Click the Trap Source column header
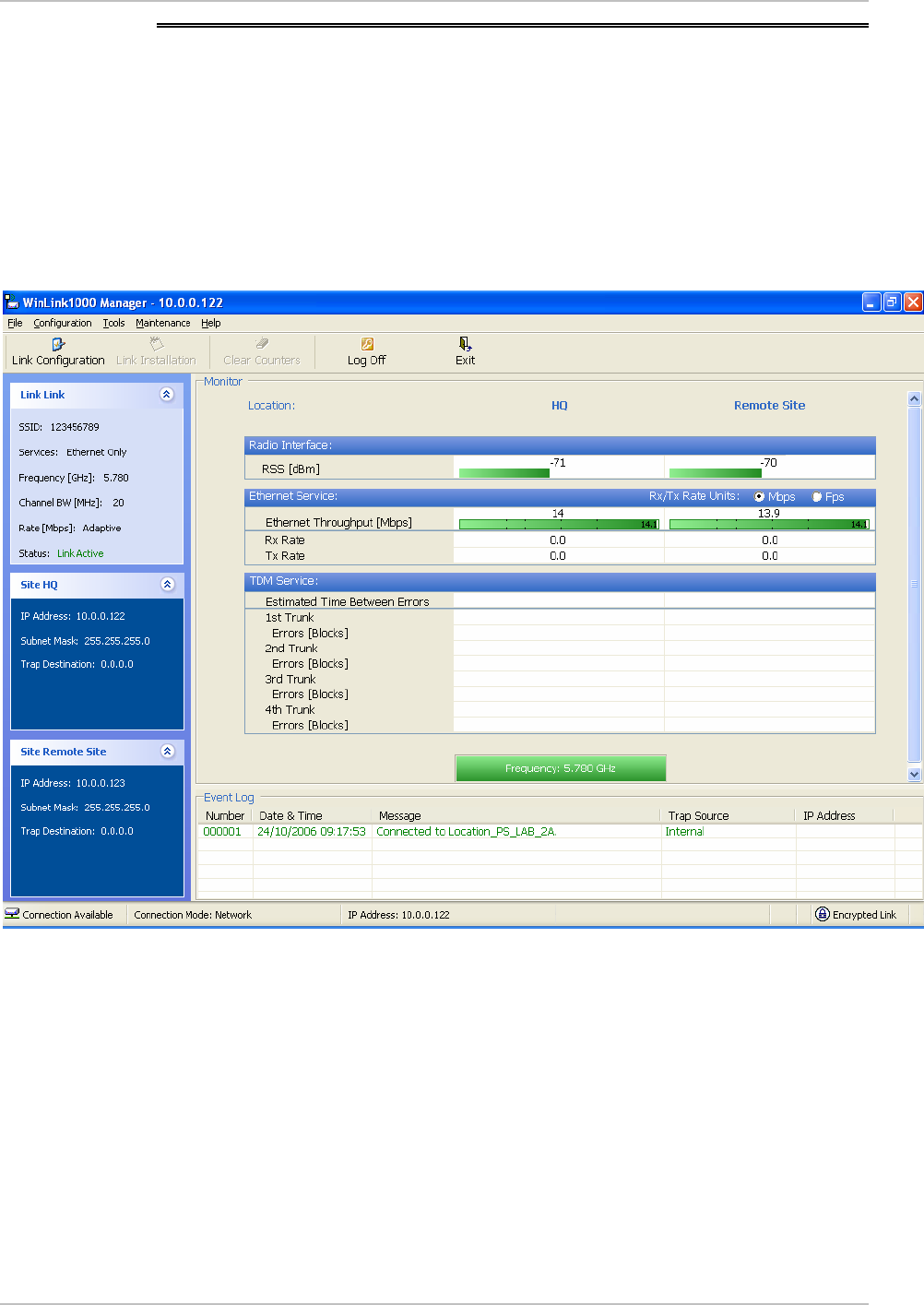 [x=729, y=815]
